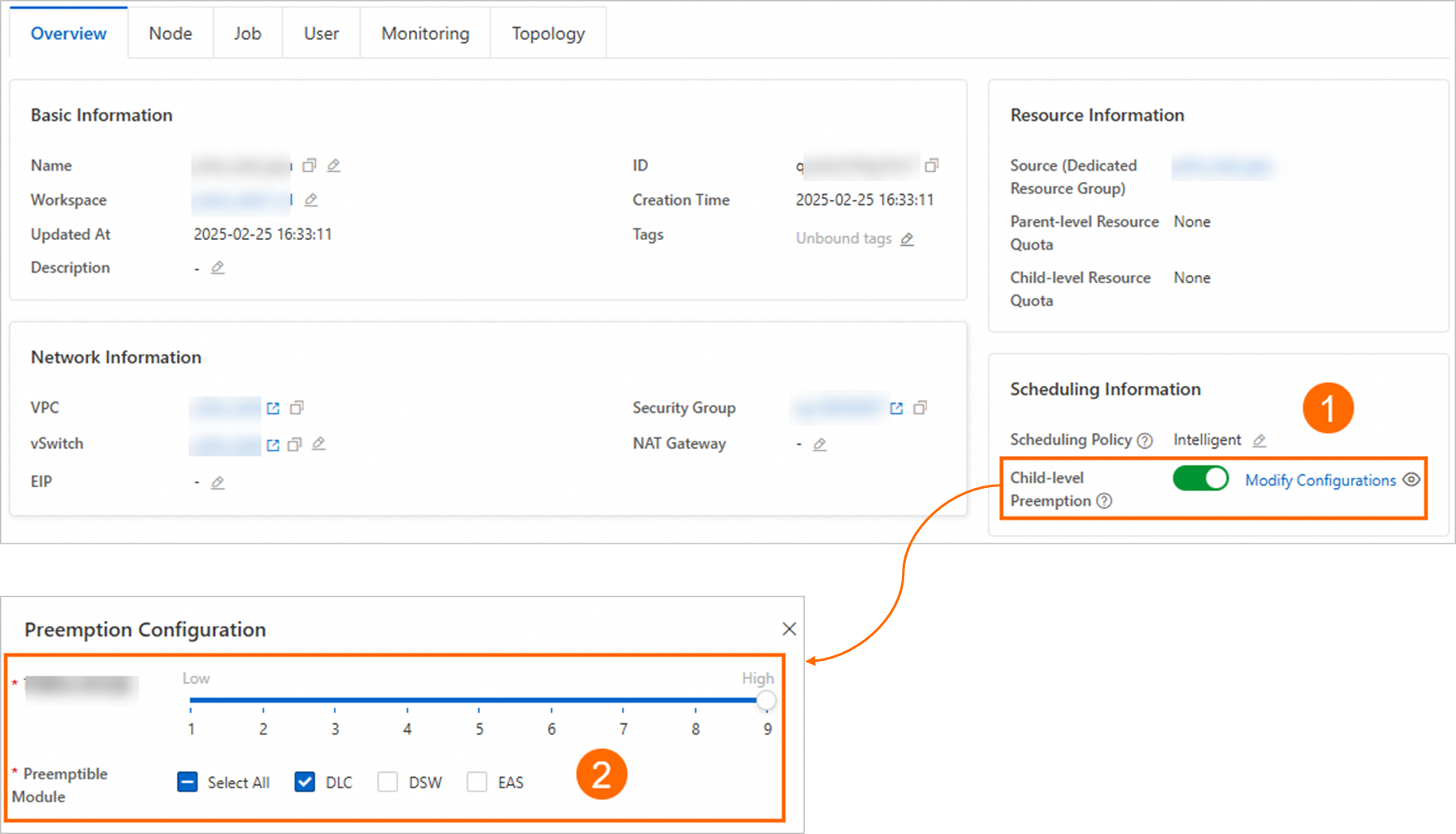
Task: View preemption configuration eye icon
Action: (1411, 480)
